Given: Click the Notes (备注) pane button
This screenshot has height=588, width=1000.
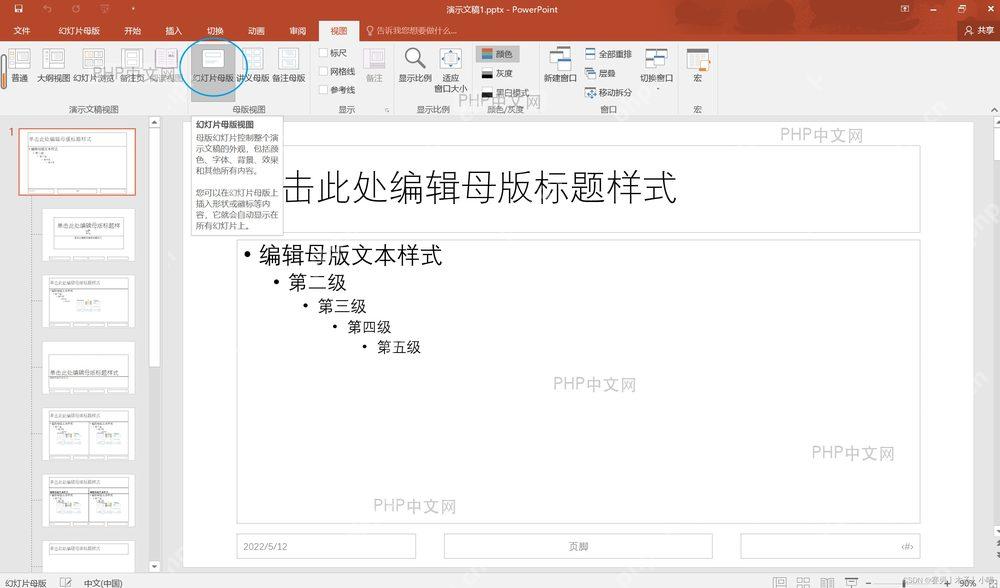Looking at the screenshot, I should point(374,66).
